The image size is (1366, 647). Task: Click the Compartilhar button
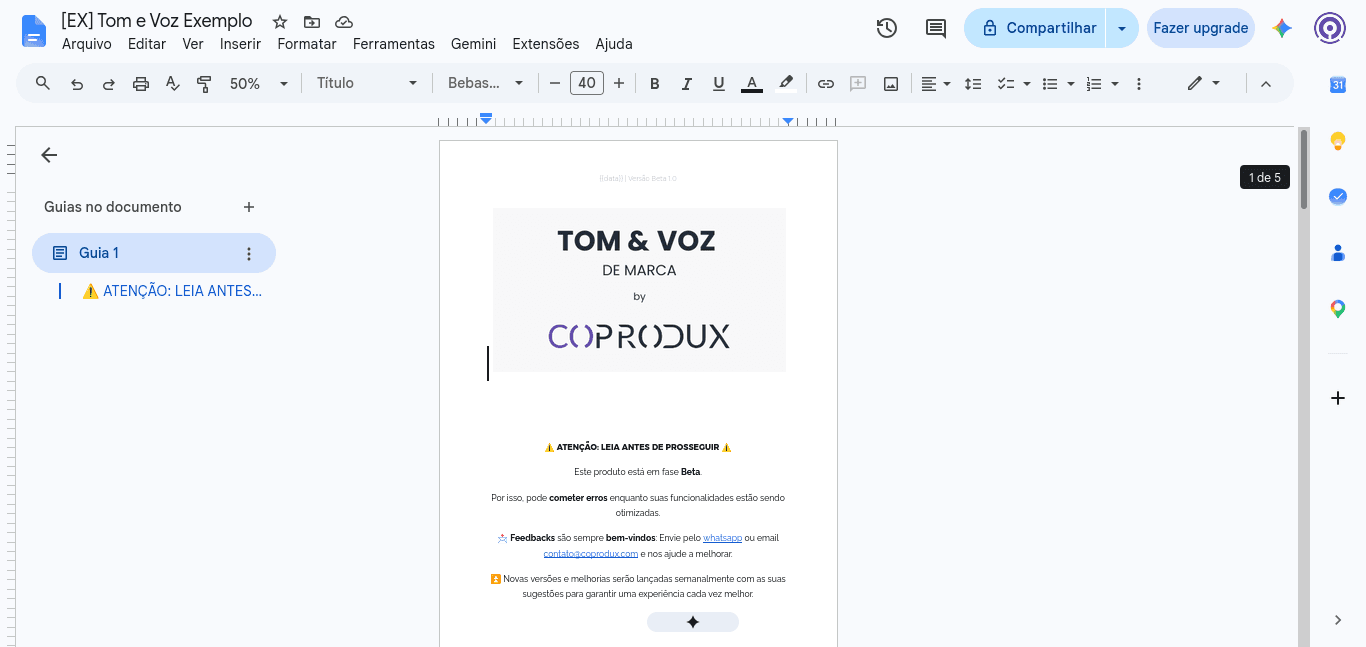(1035, 28)
